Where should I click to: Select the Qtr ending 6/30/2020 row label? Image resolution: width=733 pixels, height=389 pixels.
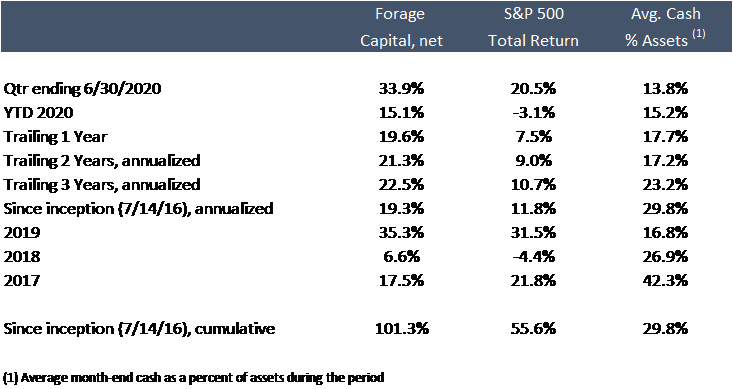coord(82,88)
